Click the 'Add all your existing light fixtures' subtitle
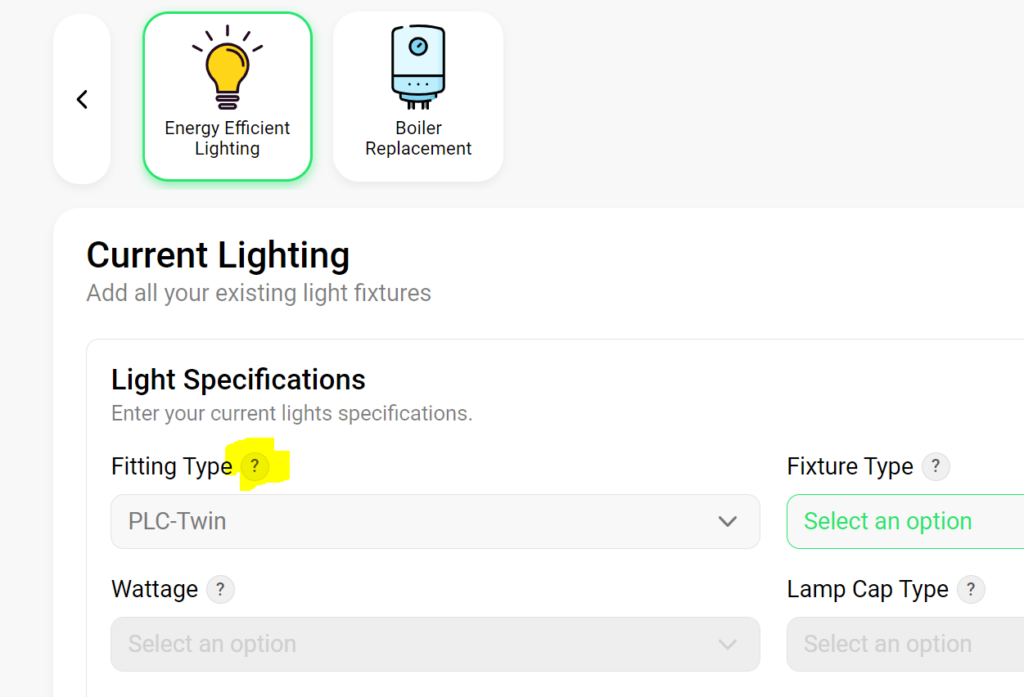 (x=259, y=293)
